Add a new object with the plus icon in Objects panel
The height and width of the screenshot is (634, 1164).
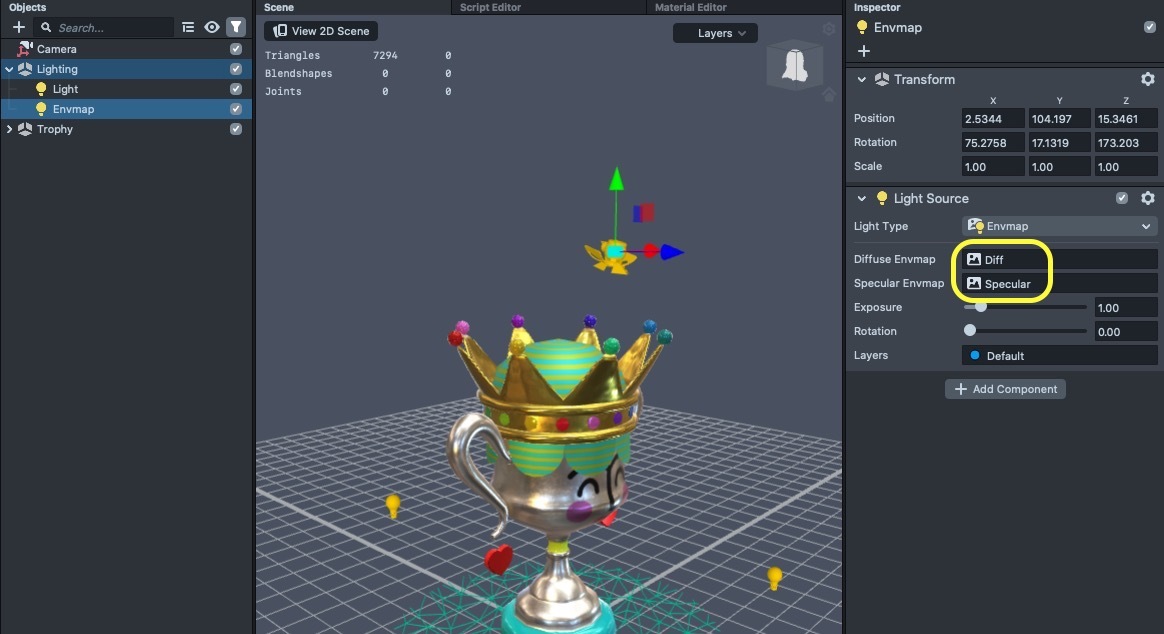point(19,27)
